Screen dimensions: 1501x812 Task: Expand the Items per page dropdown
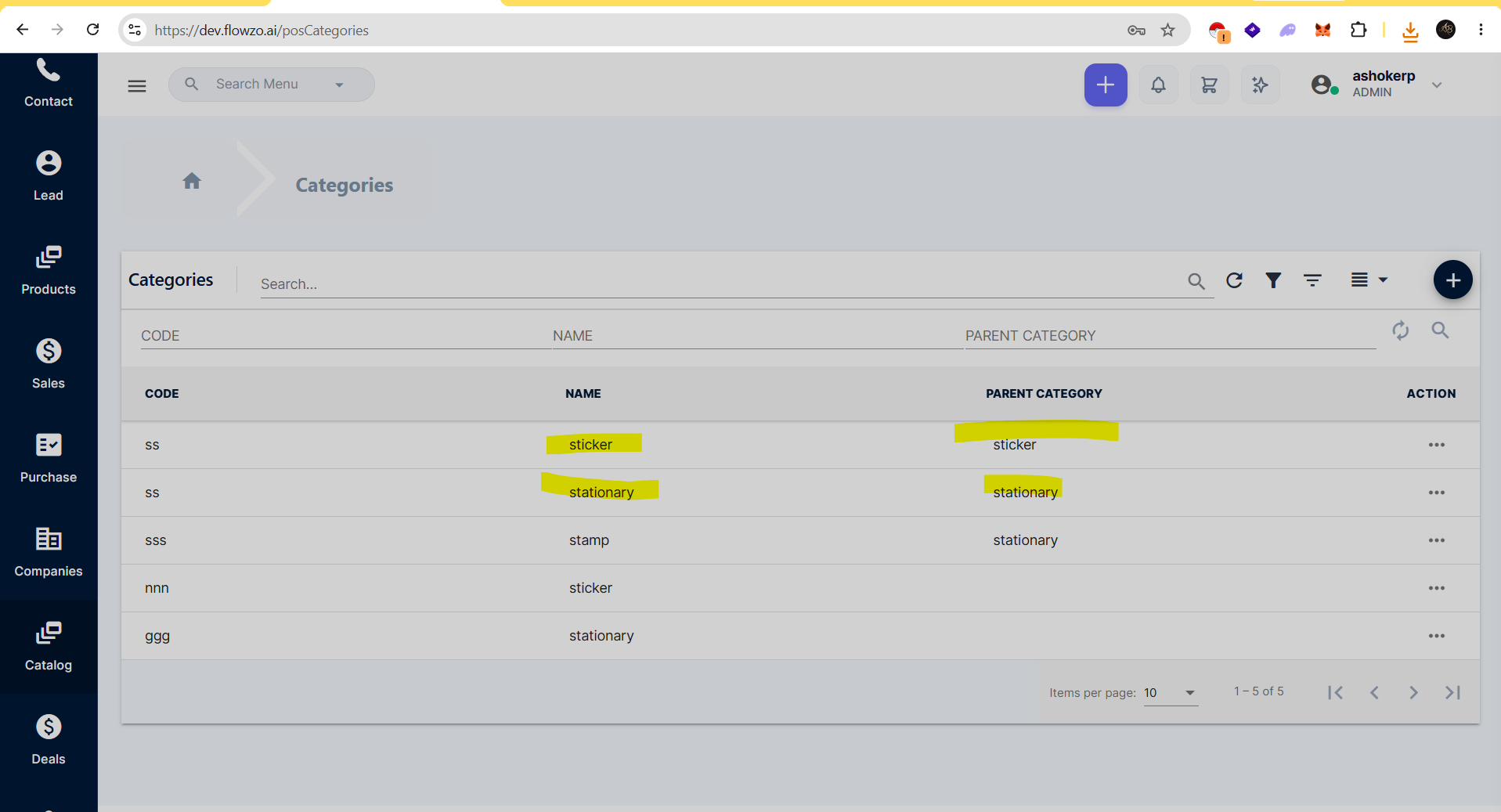pos(1171,693)
